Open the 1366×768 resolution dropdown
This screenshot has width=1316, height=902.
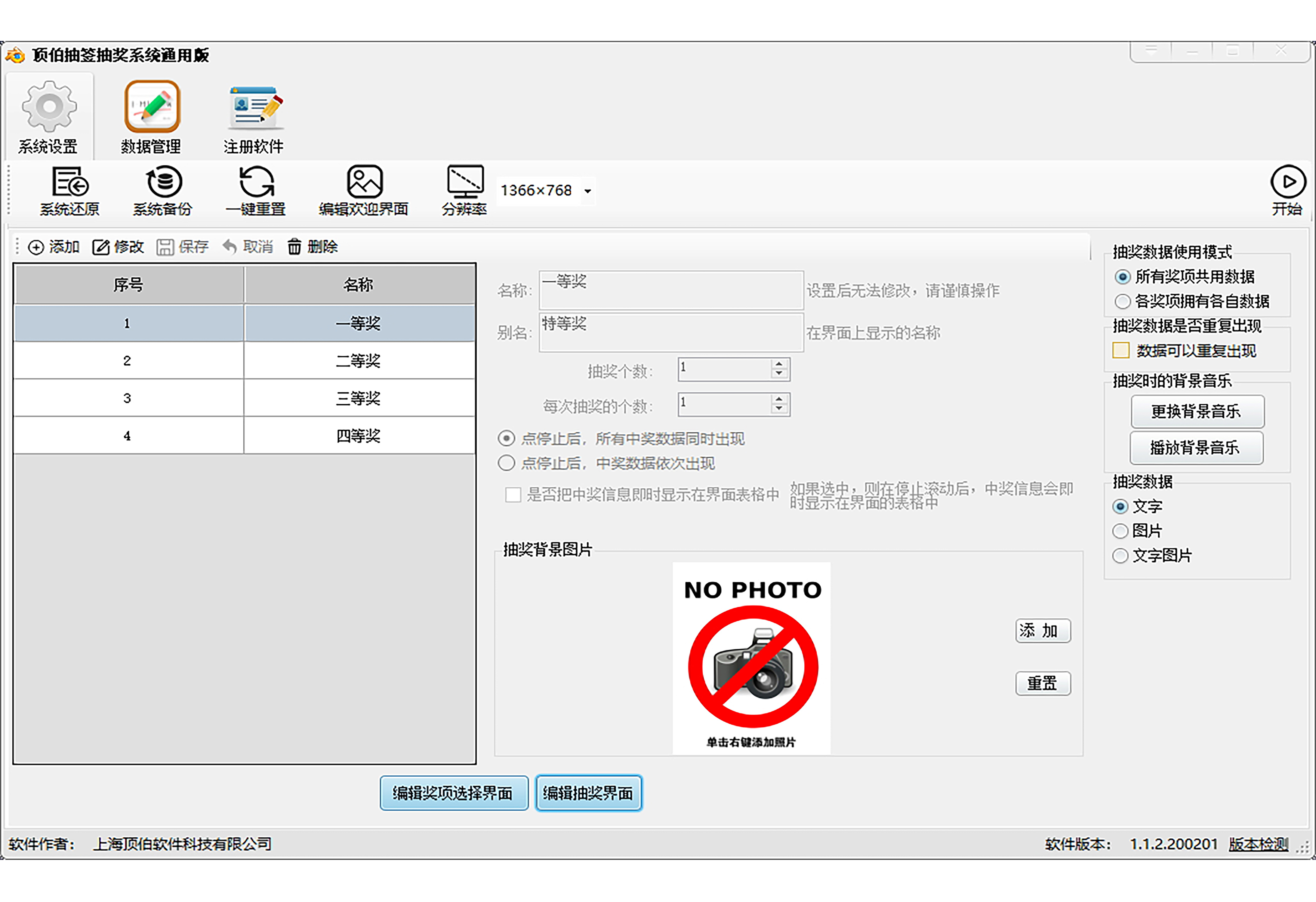pyautogui.click(x=588, y=191)
